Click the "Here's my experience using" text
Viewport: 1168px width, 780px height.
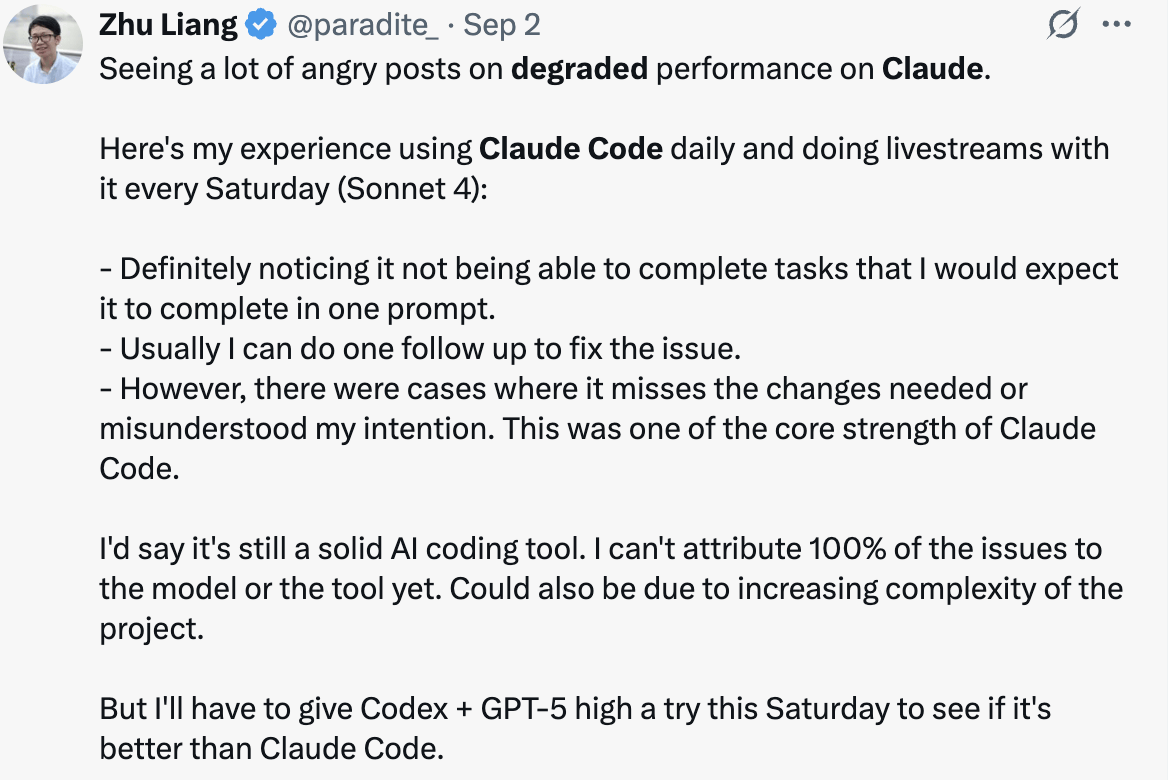click(x=286, y=150)
